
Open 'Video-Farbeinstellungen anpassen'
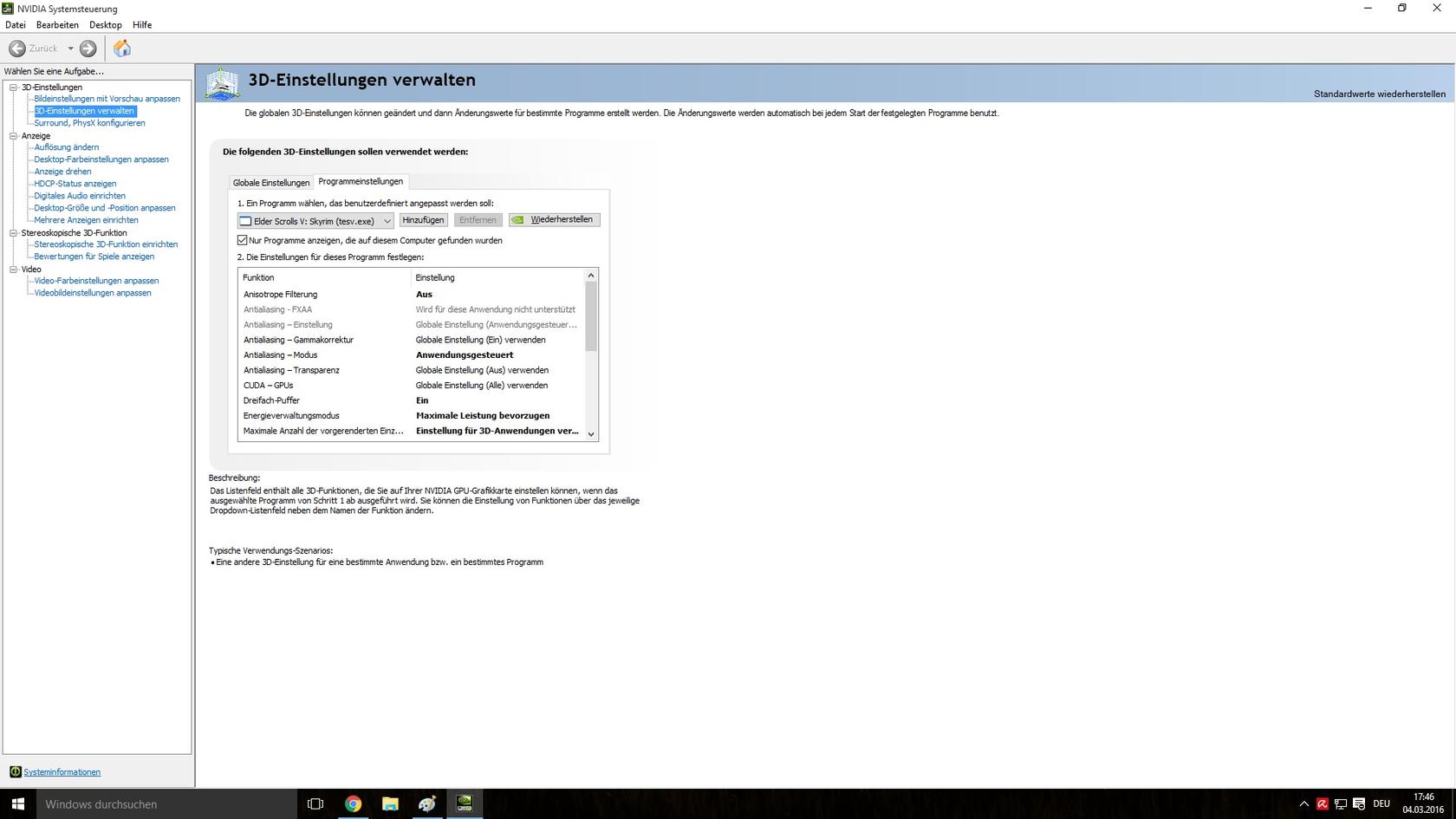pos(96,281)
